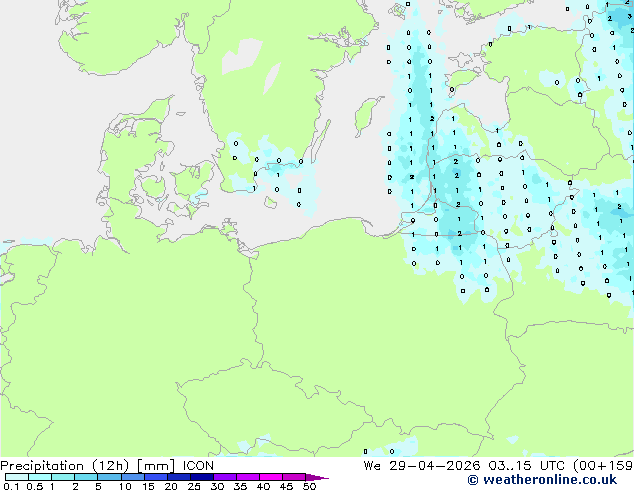Click the 2–5 mm legend color box
Screen dimensions: 634x490
click(87, 477)
